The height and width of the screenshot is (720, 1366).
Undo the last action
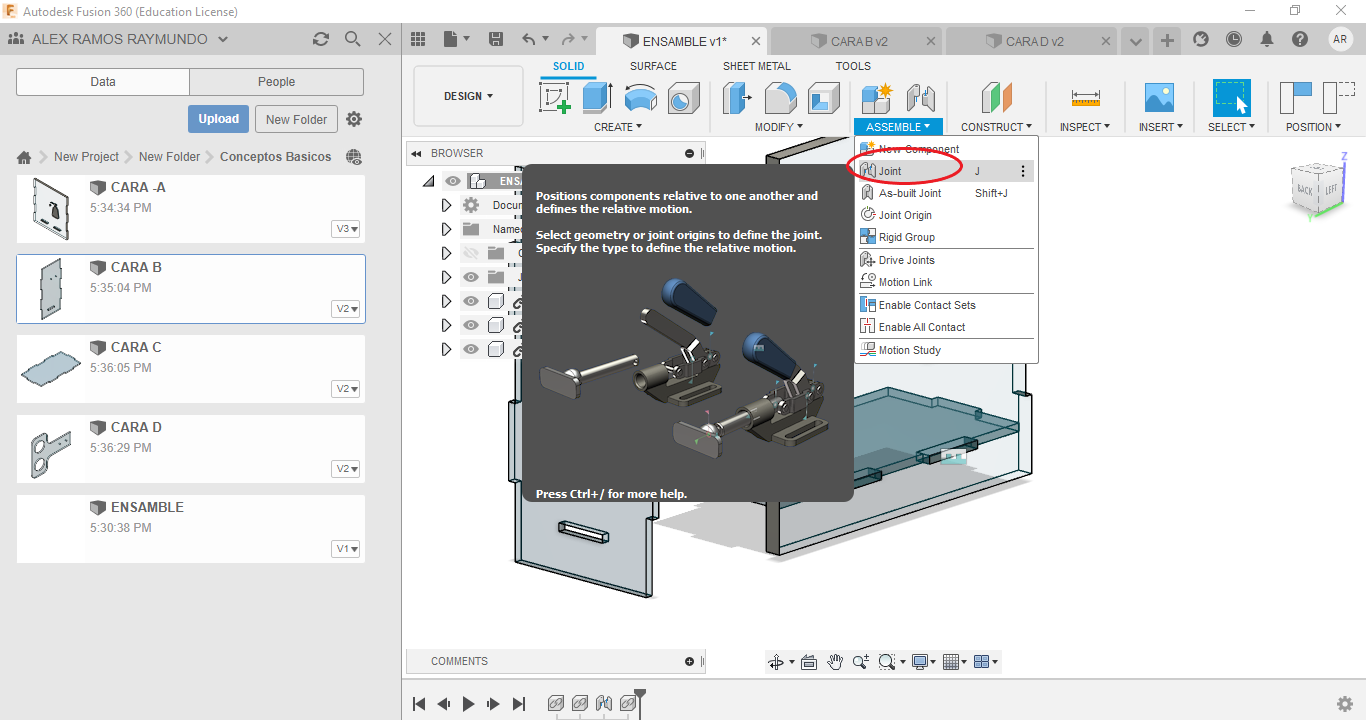pos(528,40)
